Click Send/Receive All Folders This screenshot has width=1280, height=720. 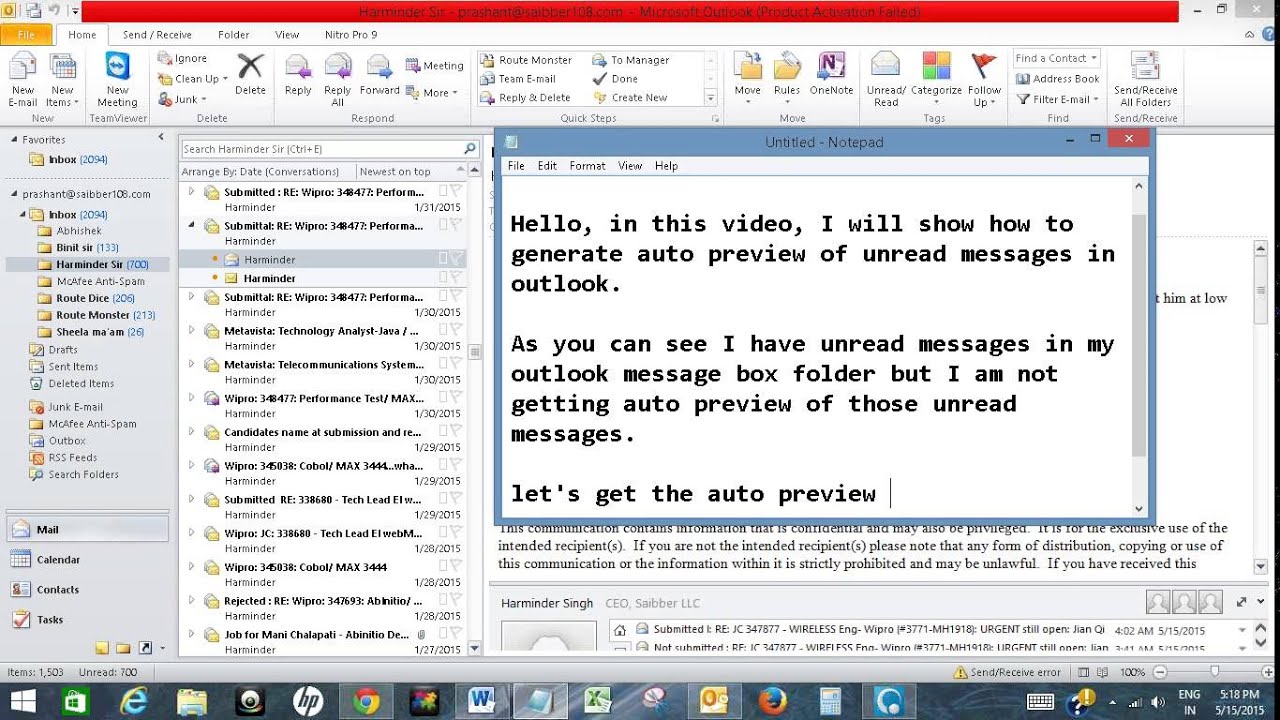(x=1145, y=80)
